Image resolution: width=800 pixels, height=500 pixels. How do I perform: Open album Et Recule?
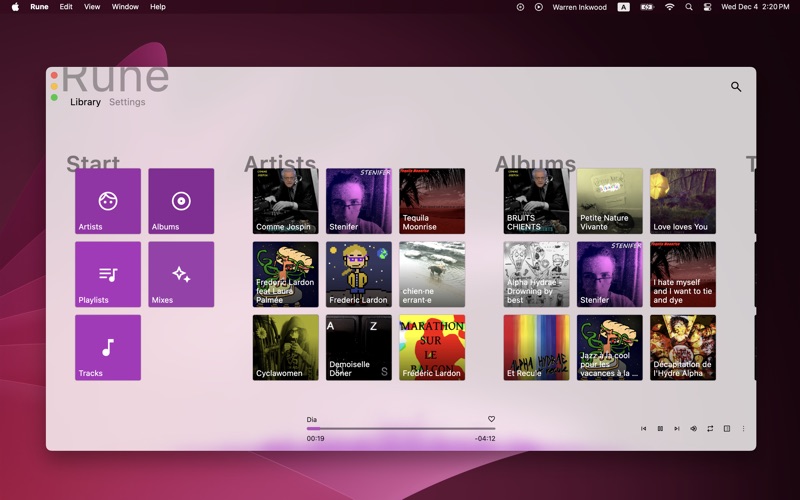coord(536,347)
